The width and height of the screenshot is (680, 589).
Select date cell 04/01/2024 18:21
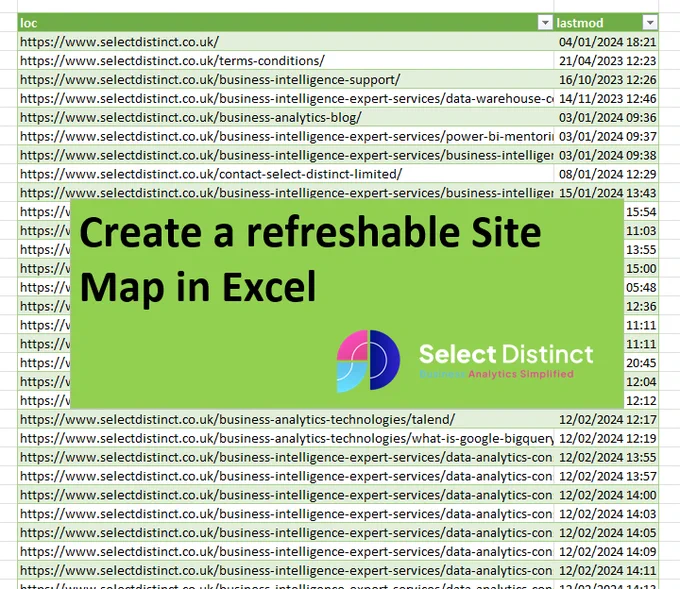point(606,42)
